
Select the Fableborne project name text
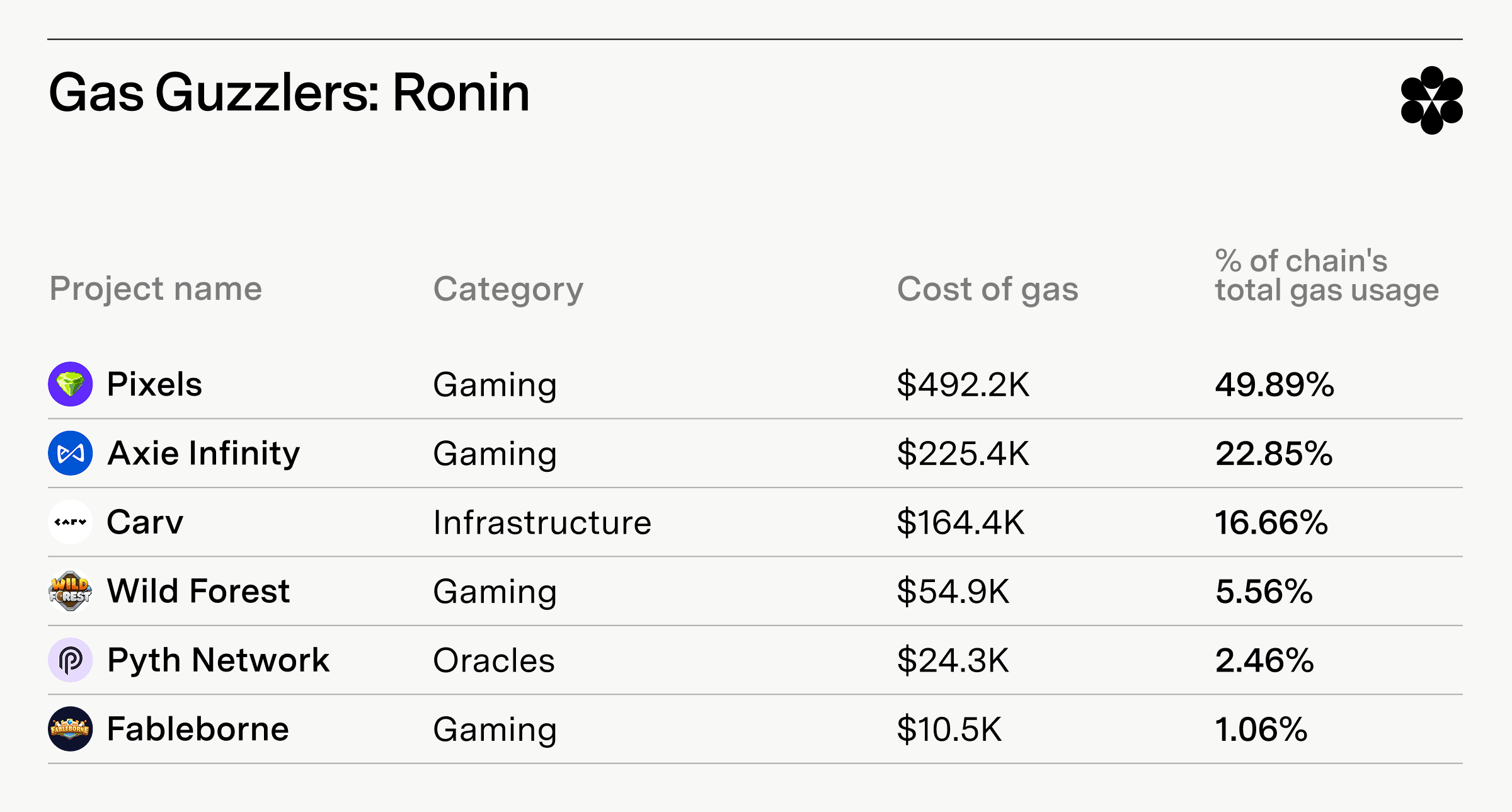tap(198, 729)
